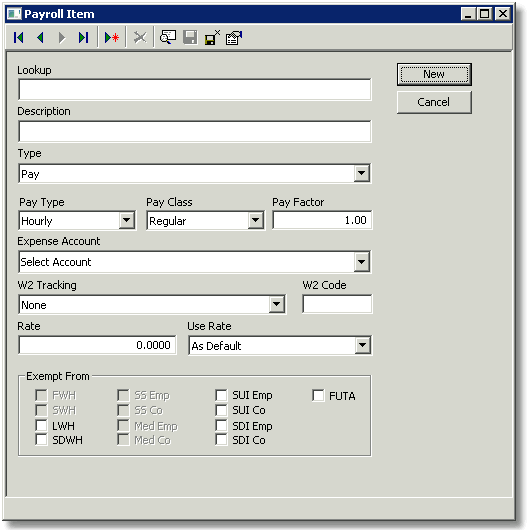This screenshot has height=530, width=529.
Task: Click the New button
Action: (x=434, y=74)
